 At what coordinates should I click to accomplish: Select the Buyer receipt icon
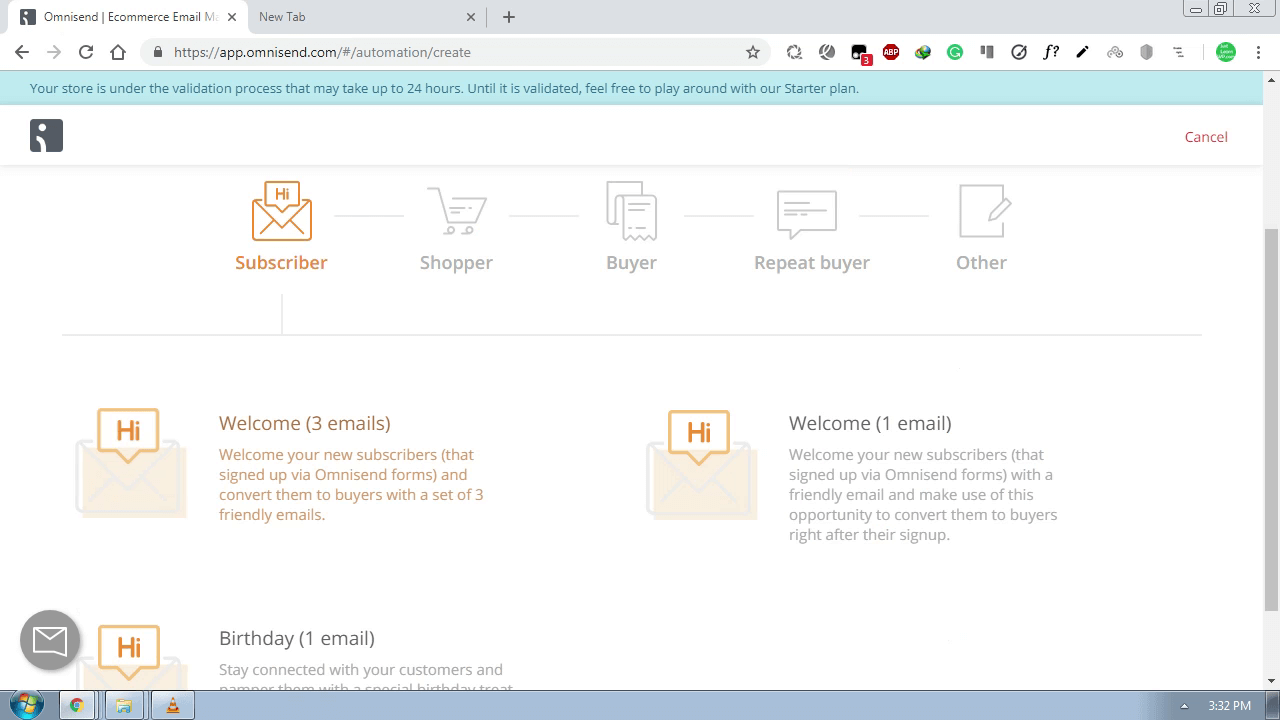631,211
